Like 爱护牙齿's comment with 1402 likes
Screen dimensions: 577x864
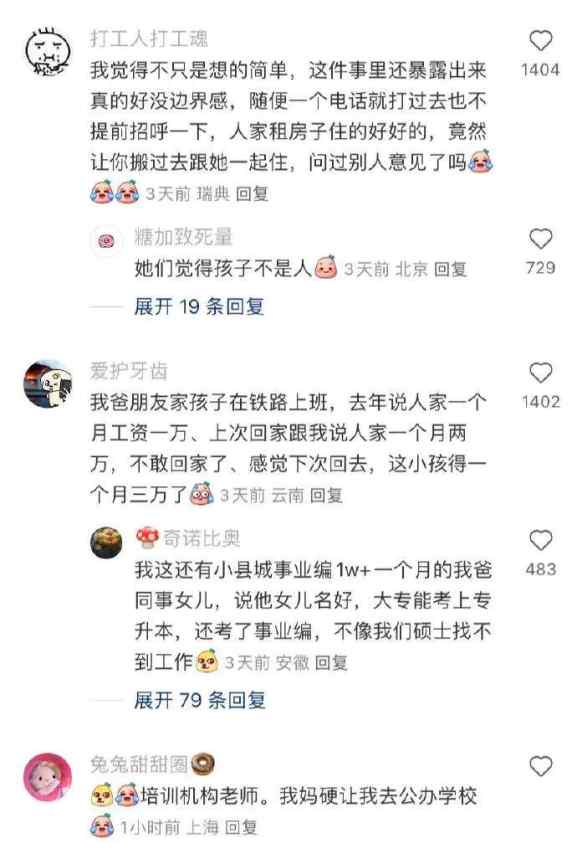point(540,374)
